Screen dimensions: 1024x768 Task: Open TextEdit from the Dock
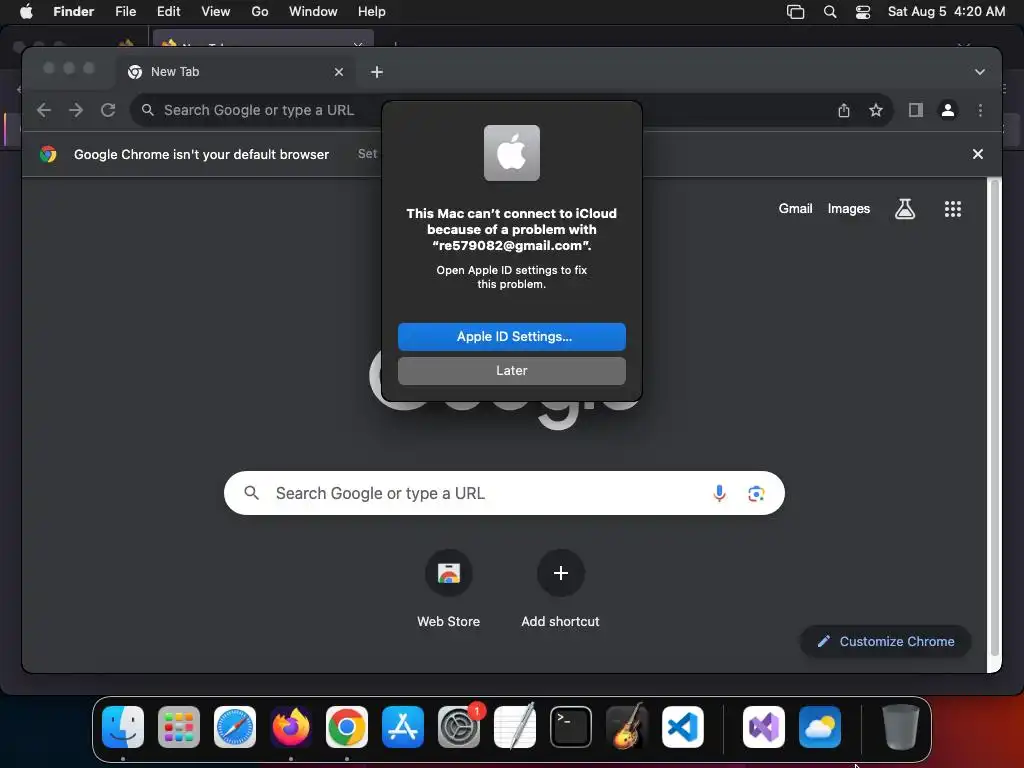(515, 727)
